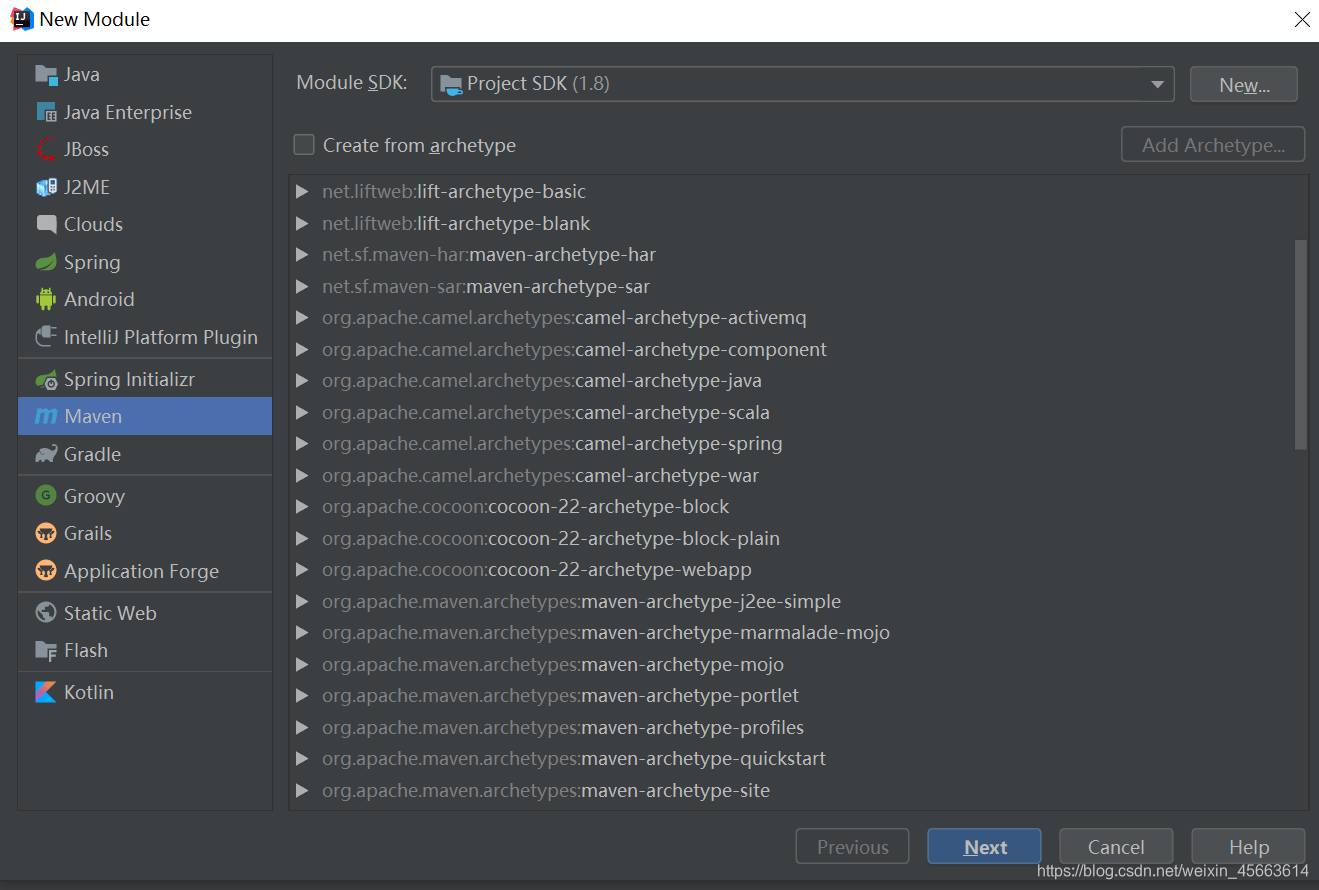
Task: Click the New... SDK button
Action: click(1244, 85)
